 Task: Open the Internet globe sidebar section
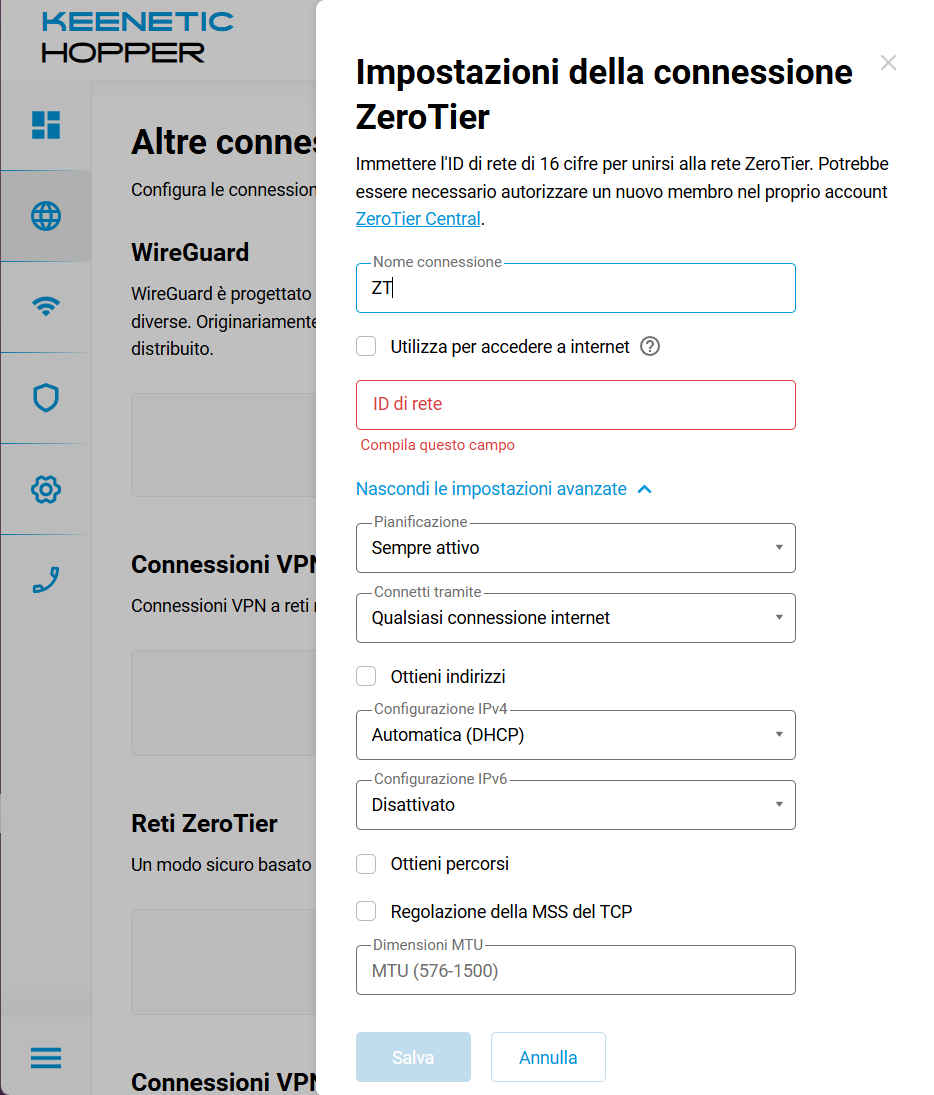click(46, 216)
